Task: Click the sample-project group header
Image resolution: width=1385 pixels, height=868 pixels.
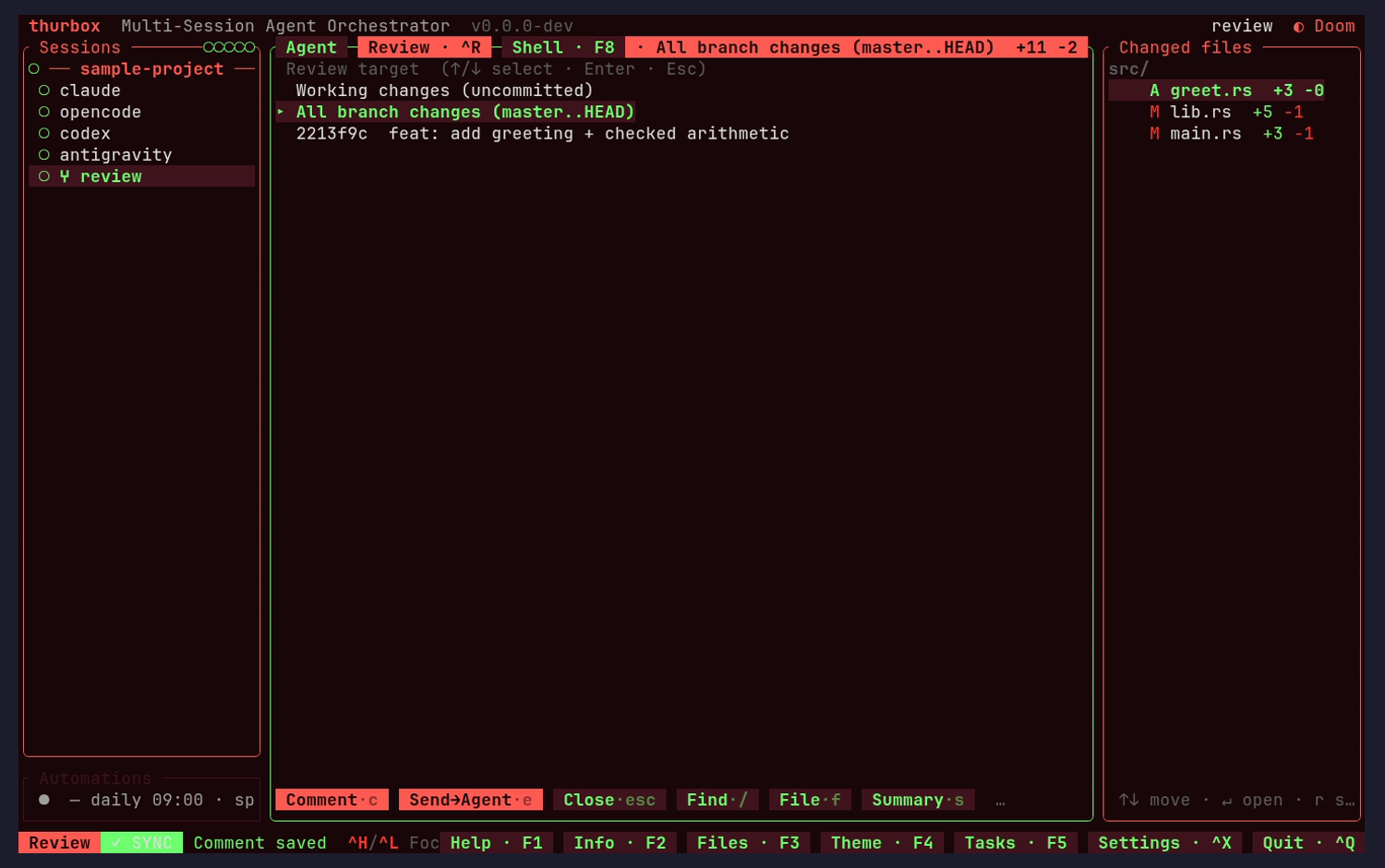Action: point(151,69)
